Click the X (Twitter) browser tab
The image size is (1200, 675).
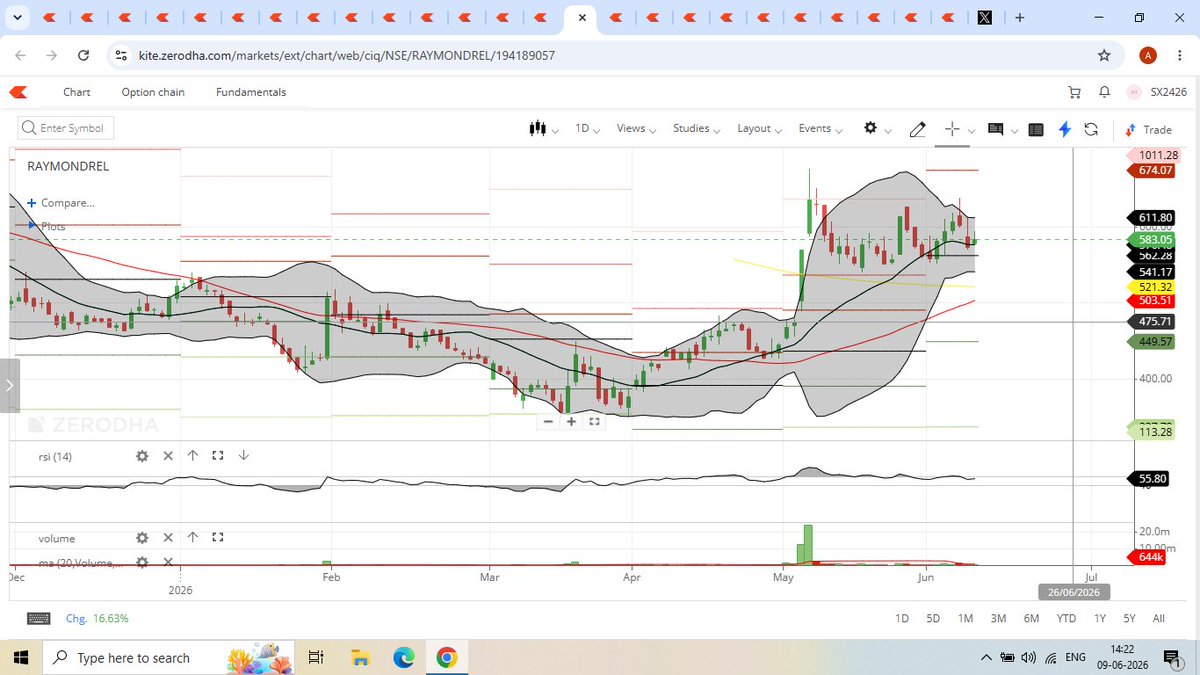coord(984,18)
